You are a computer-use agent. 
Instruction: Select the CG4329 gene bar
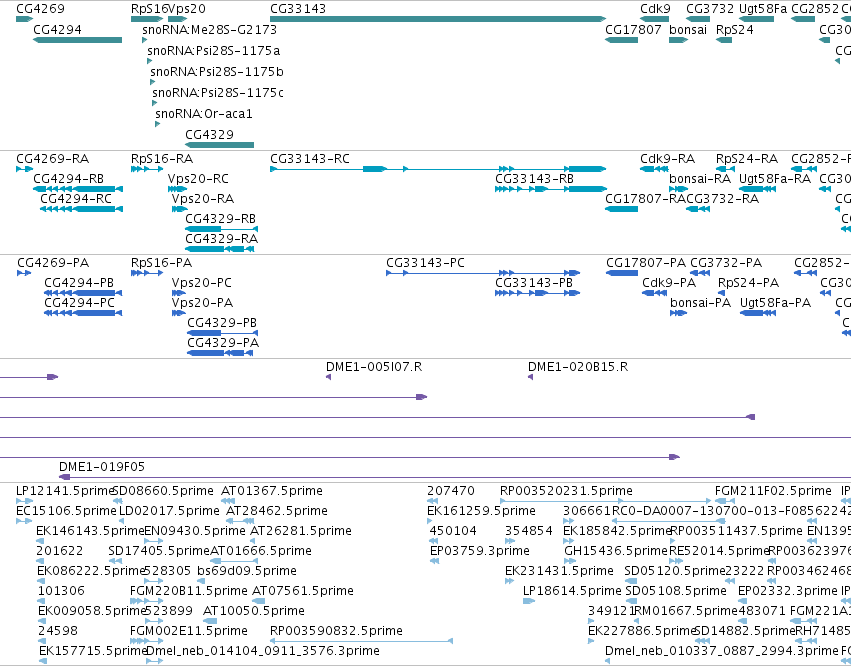[x=219, y=145]
